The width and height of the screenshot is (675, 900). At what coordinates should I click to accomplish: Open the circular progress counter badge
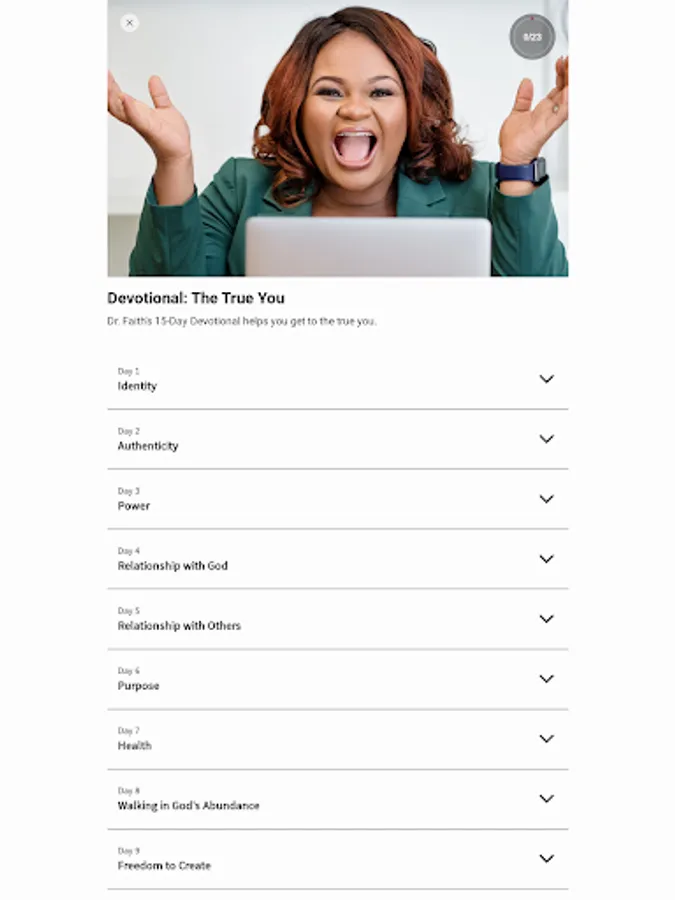tap(532, 37)
